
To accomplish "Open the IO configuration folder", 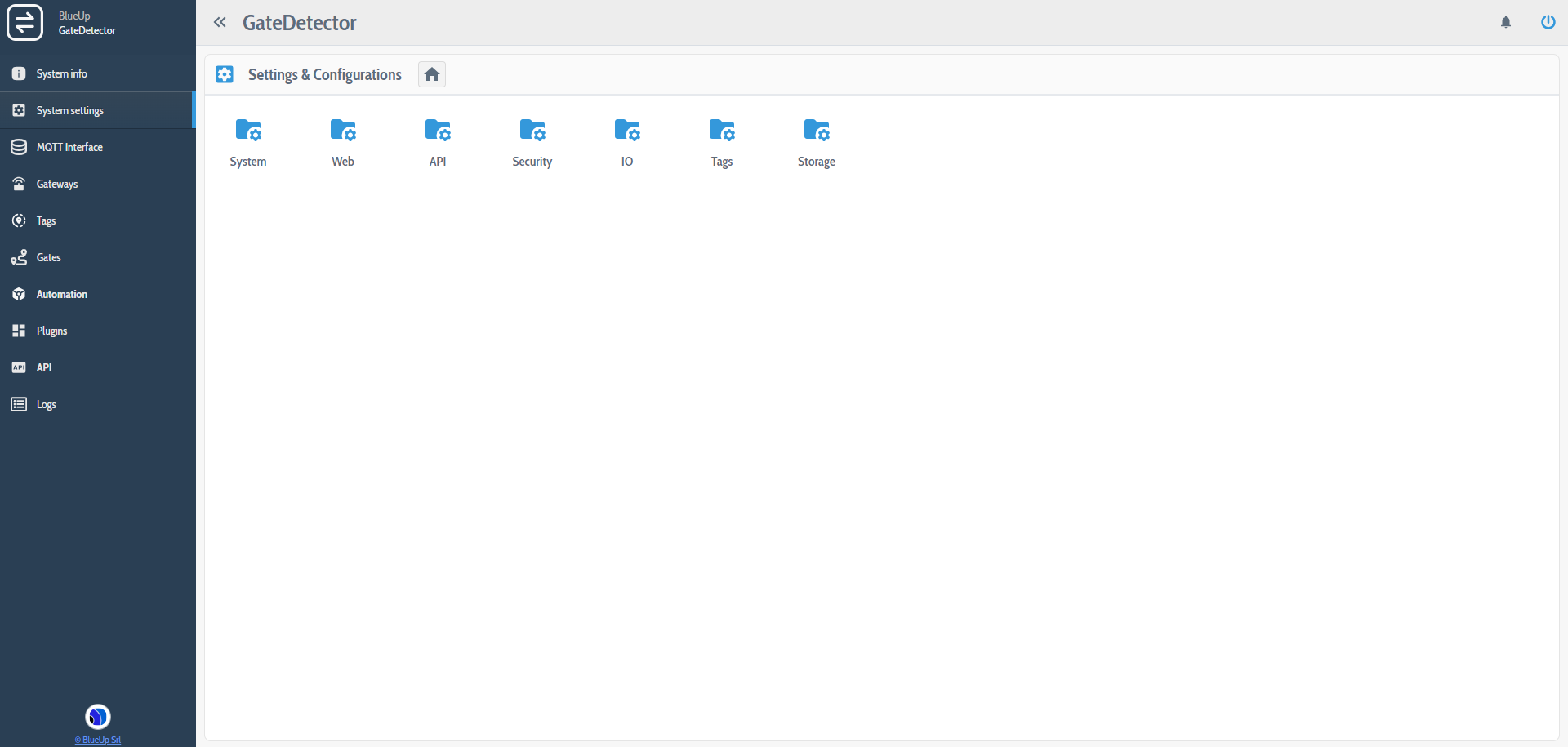I will pos(627,142).
